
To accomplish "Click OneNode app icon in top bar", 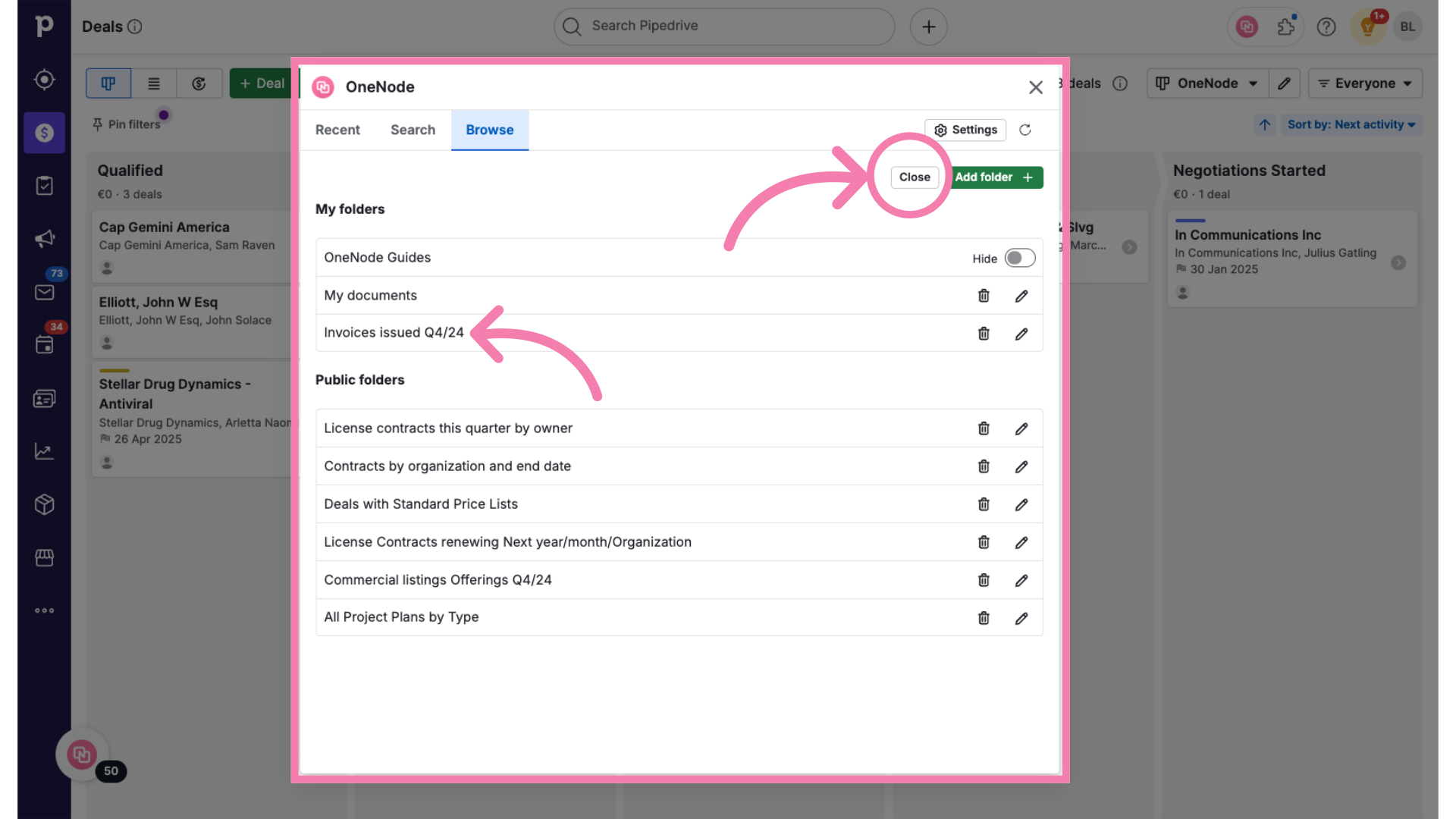I will tap(1247, 27).
